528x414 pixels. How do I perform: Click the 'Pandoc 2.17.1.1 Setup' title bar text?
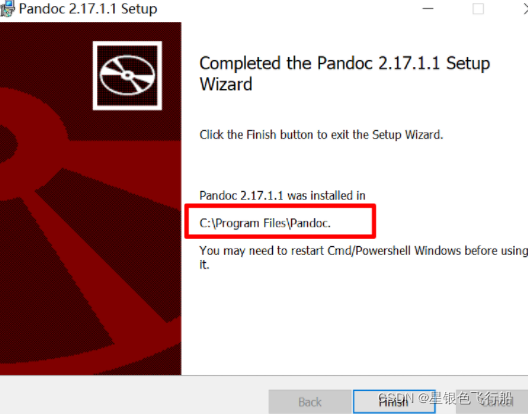point(88,9)
